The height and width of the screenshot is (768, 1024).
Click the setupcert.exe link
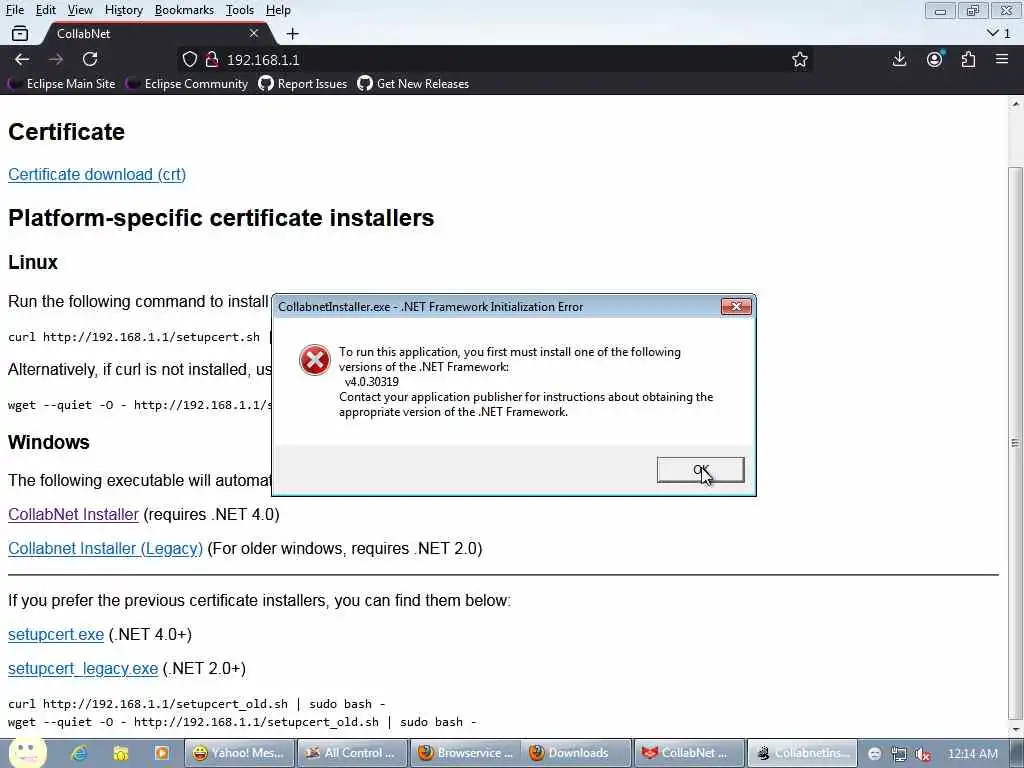[56, 634]
